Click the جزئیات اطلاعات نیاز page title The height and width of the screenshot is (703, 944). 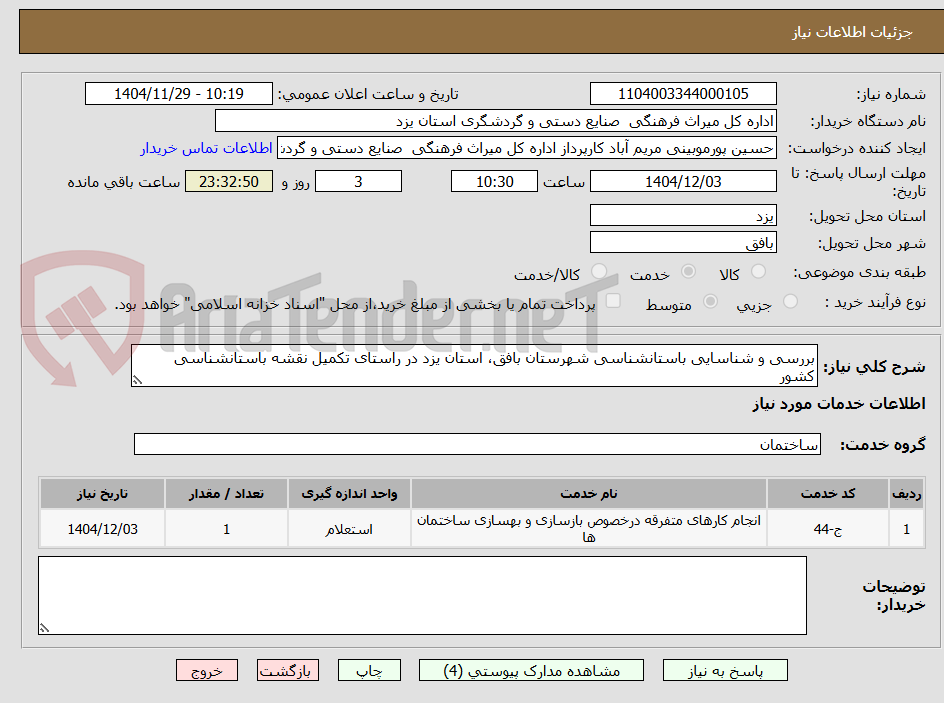pyautogui.click(x=852, y=32)
